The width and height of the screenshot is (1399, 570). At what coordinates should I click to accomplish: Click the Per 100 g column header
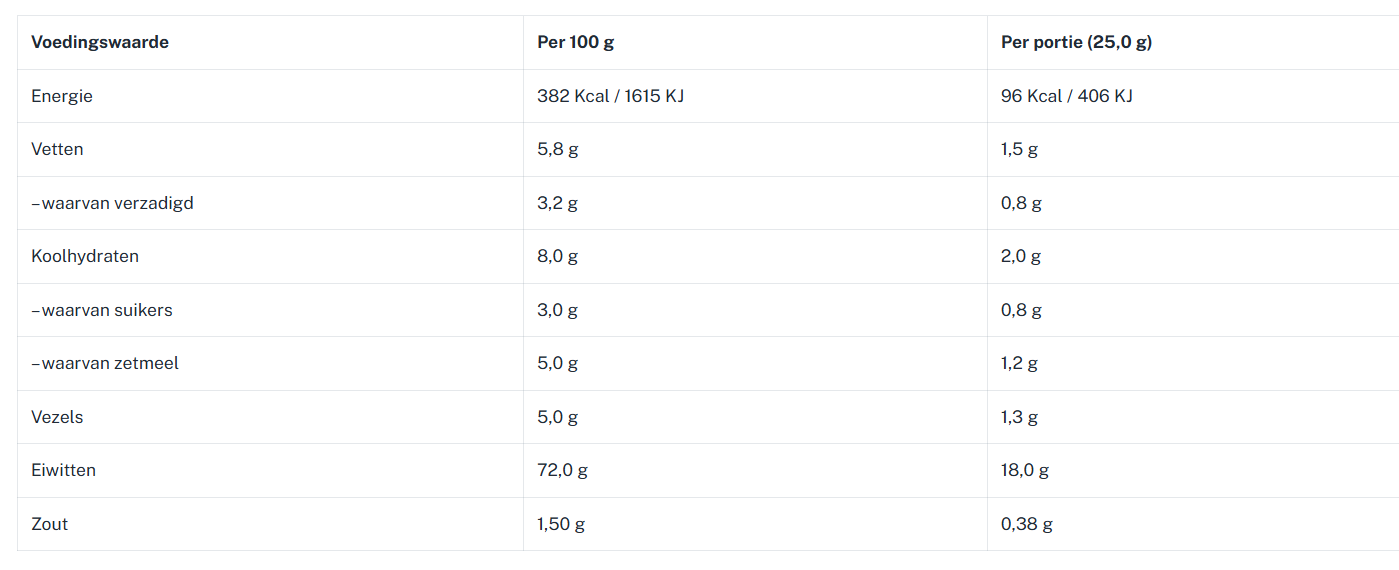[x=575, y=42]
